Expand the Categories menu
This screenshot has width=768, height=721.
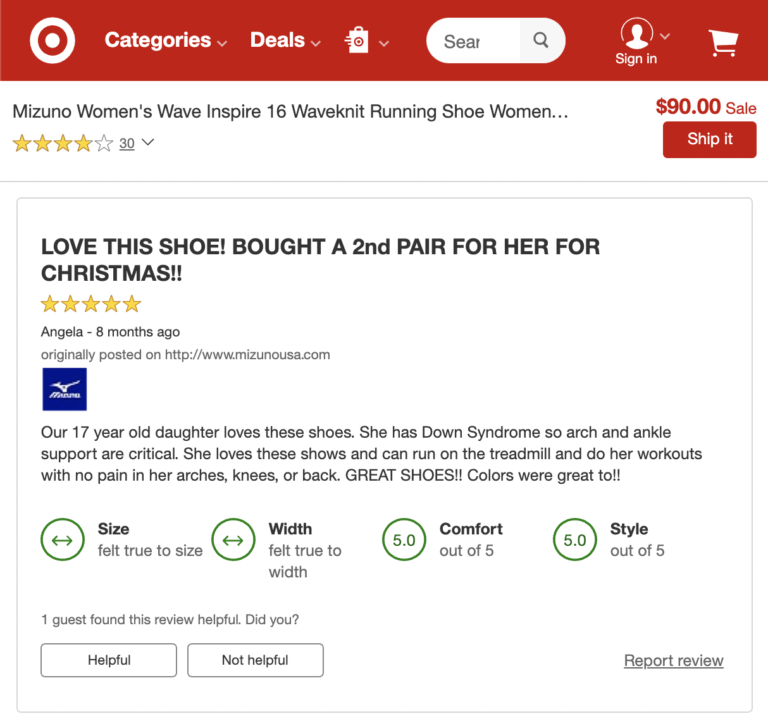pos(165,41)
